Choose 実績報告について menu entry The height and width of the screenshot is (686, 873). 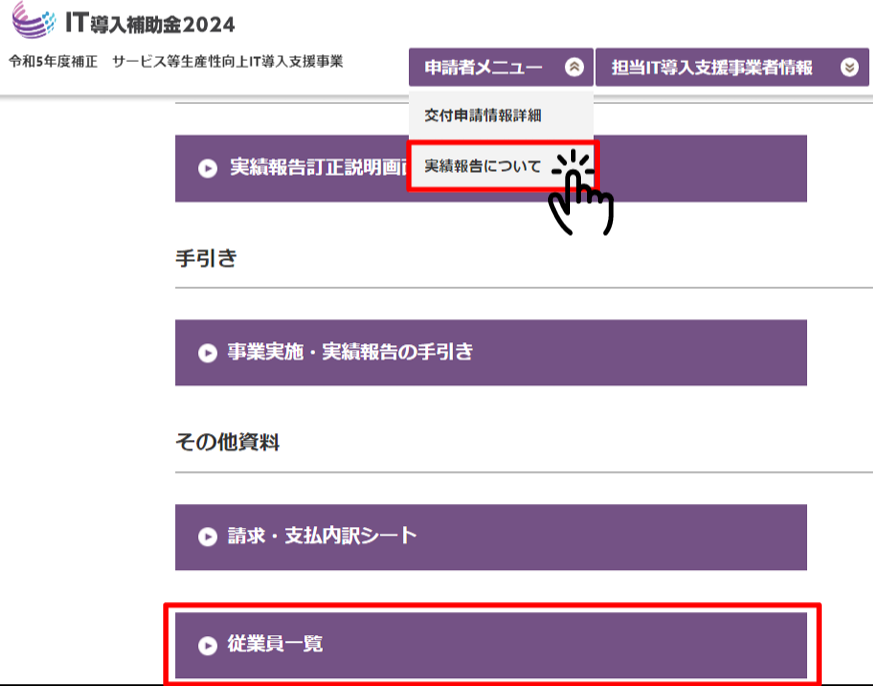[483, 166]
